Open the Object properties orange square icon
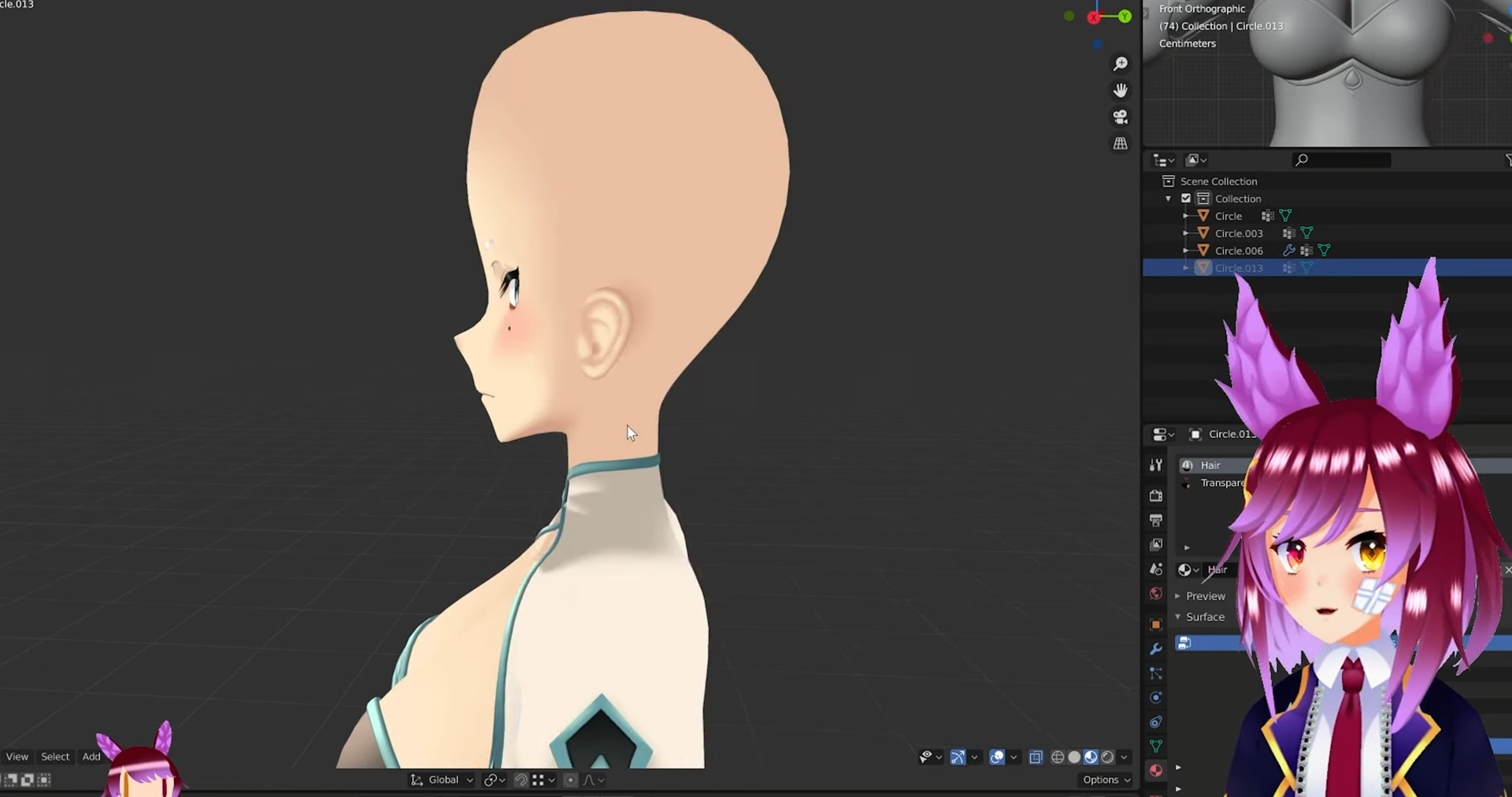1512x797 pixels. click(x=1156, y=625)
